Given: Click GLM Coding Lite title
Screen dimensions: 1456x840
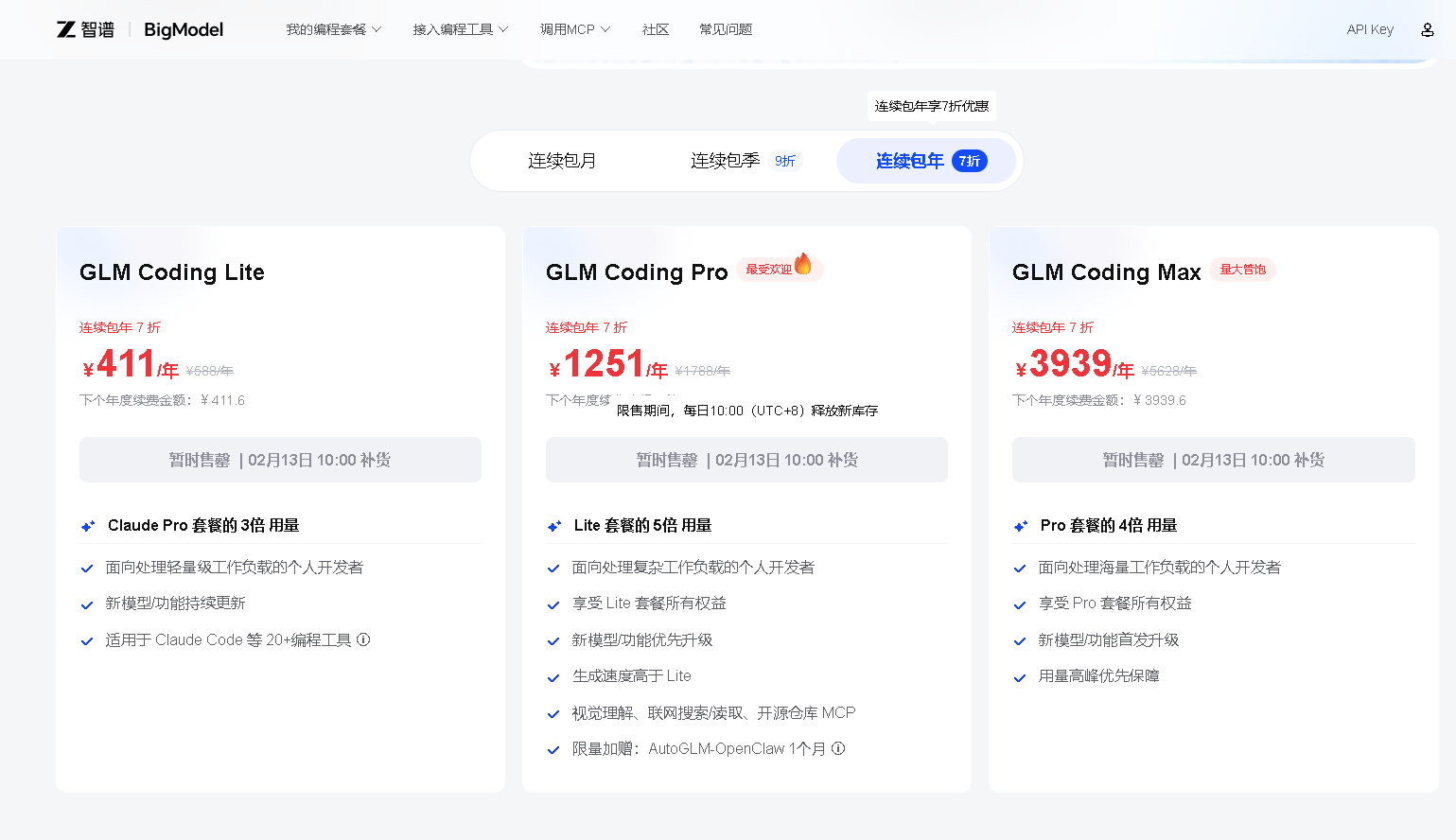Looking at the screenshot, I should (172, 272).
